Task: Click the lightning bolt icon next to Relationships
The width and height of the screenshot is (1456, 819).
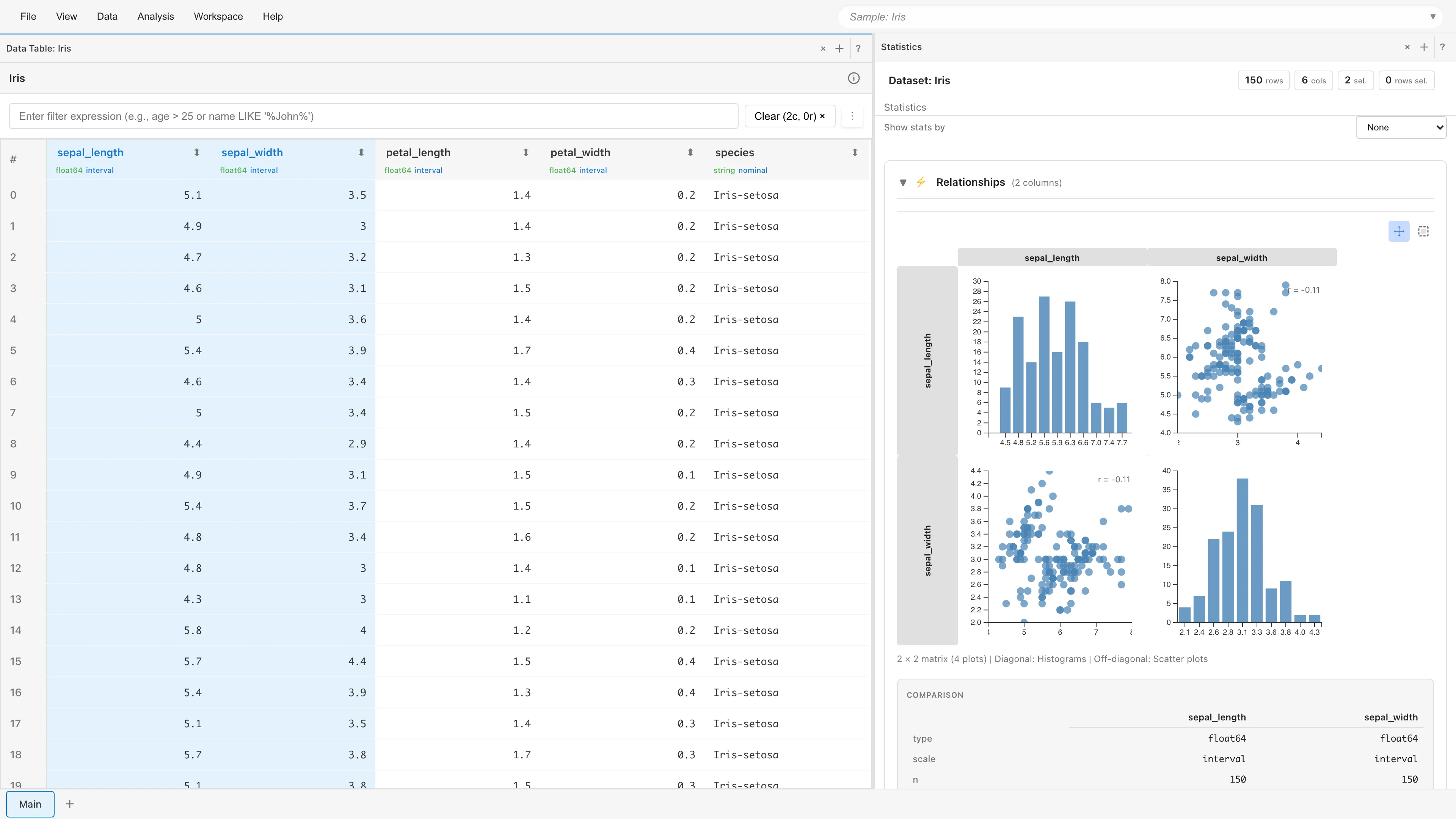Action: [x=921, y=182]
